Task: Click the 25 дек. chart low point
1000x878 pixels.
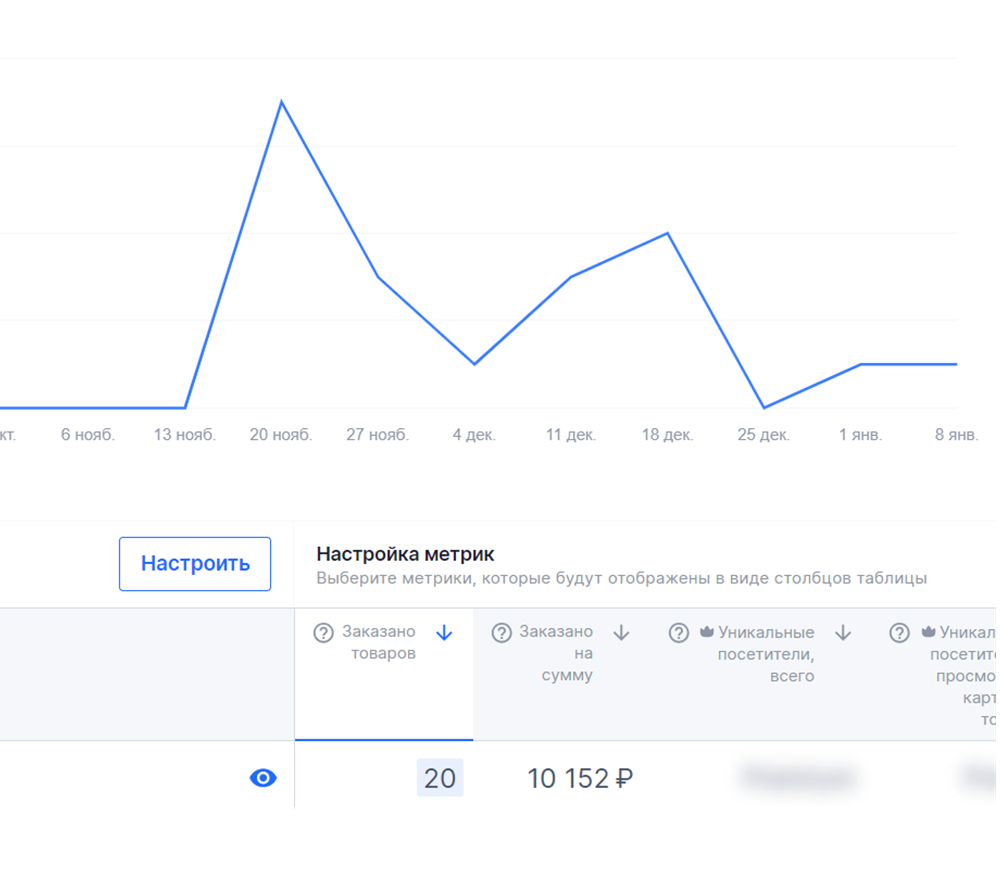Action: click(764, 407)
